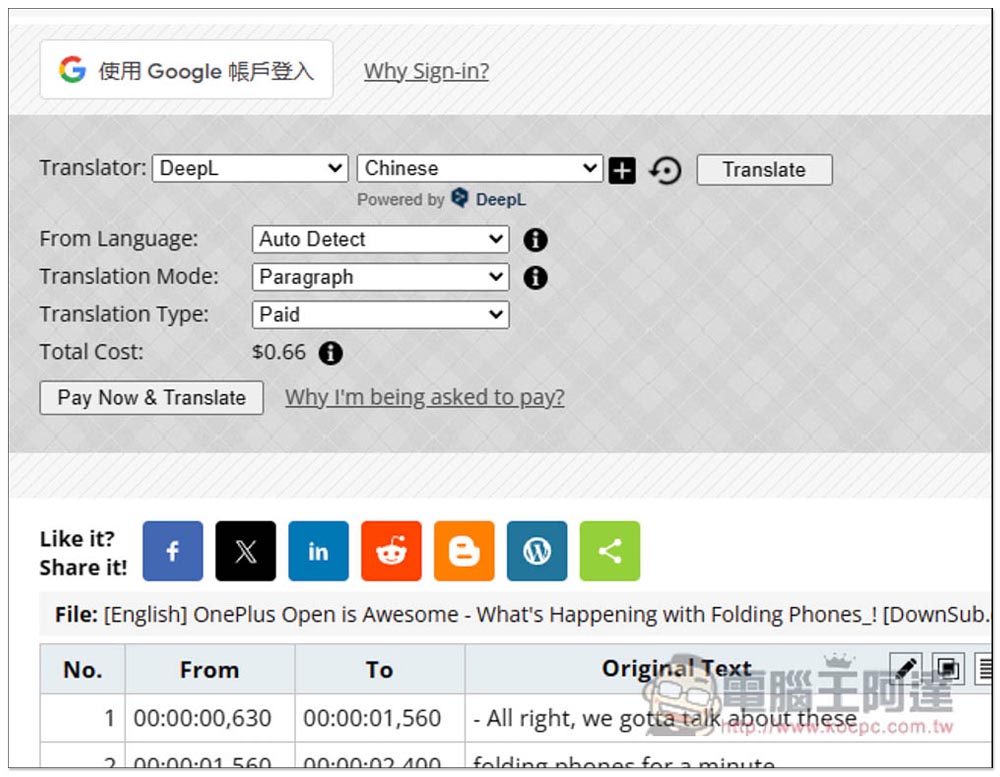Screen dimensions: 1000x777
Task: Click the reset history icon beside Translate
Action: coord(665,170)
